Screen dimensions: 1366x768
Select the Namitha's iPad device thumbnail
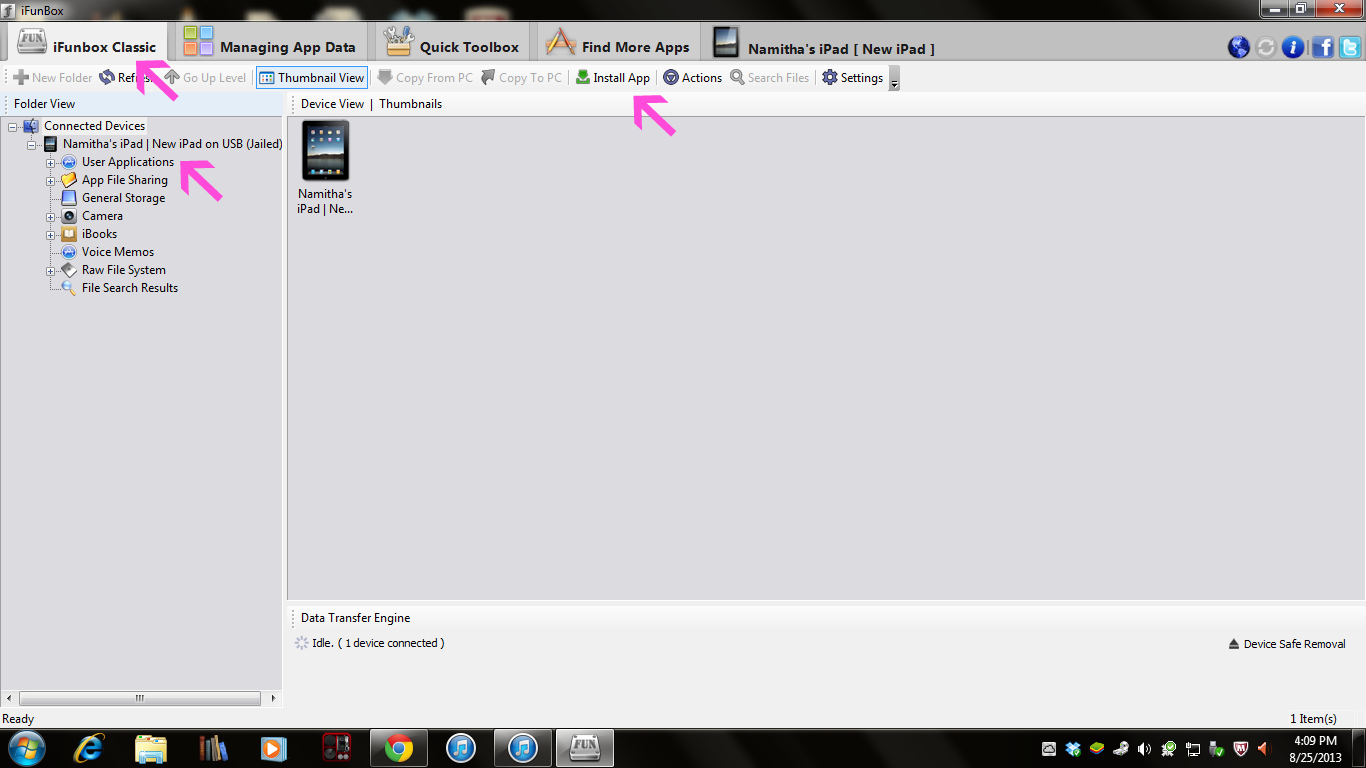[x=325, y=167]
